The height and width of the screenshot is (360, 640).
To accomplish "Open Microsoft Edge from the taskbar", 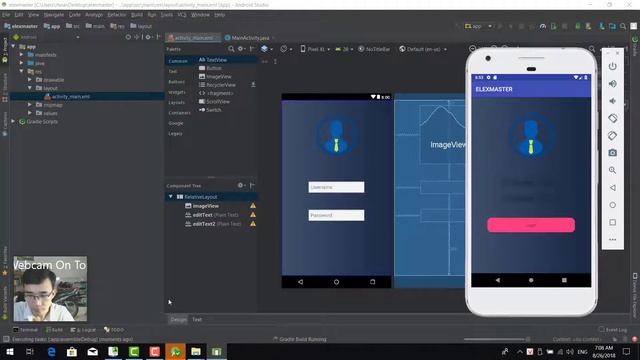I will click(x=51, y=351).
